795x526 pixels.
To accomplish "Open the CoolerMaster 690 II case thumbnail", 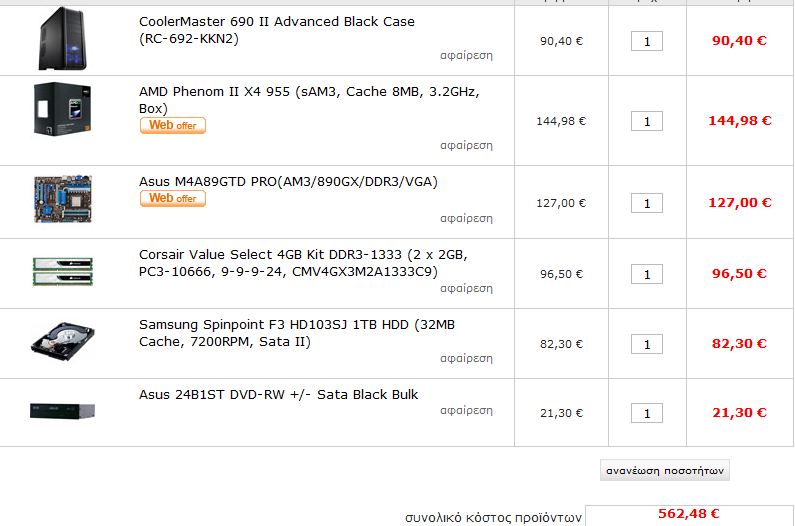I will coord(62,39).
